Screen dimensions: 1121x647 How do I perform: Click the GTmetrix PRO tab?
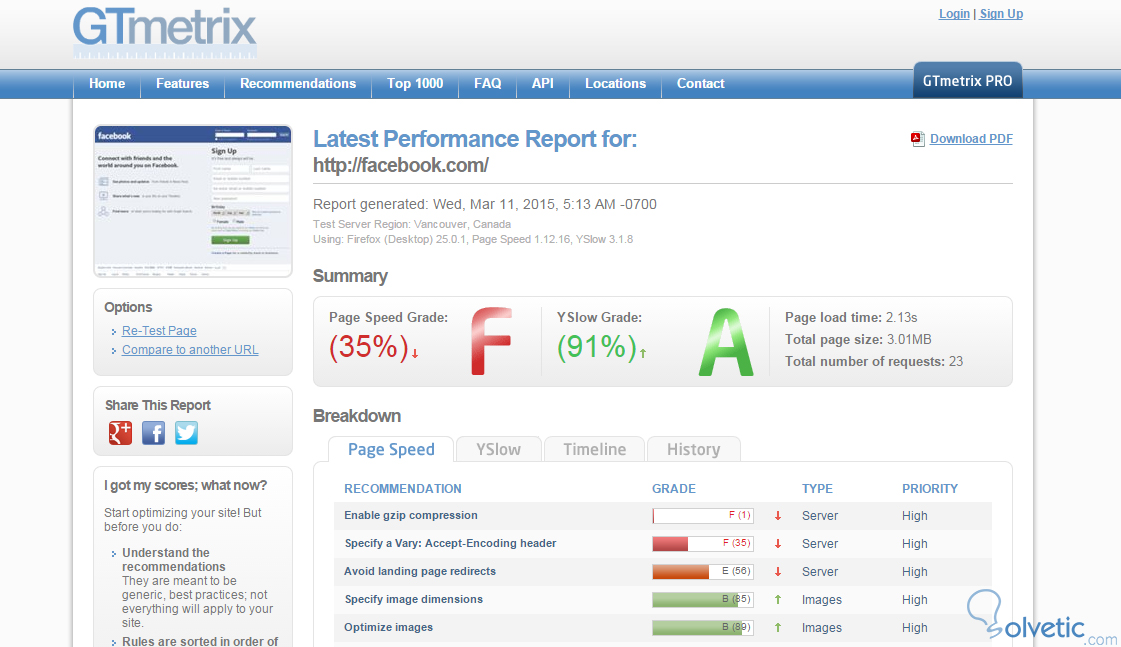pyautogui.click(x=967, y=81)
